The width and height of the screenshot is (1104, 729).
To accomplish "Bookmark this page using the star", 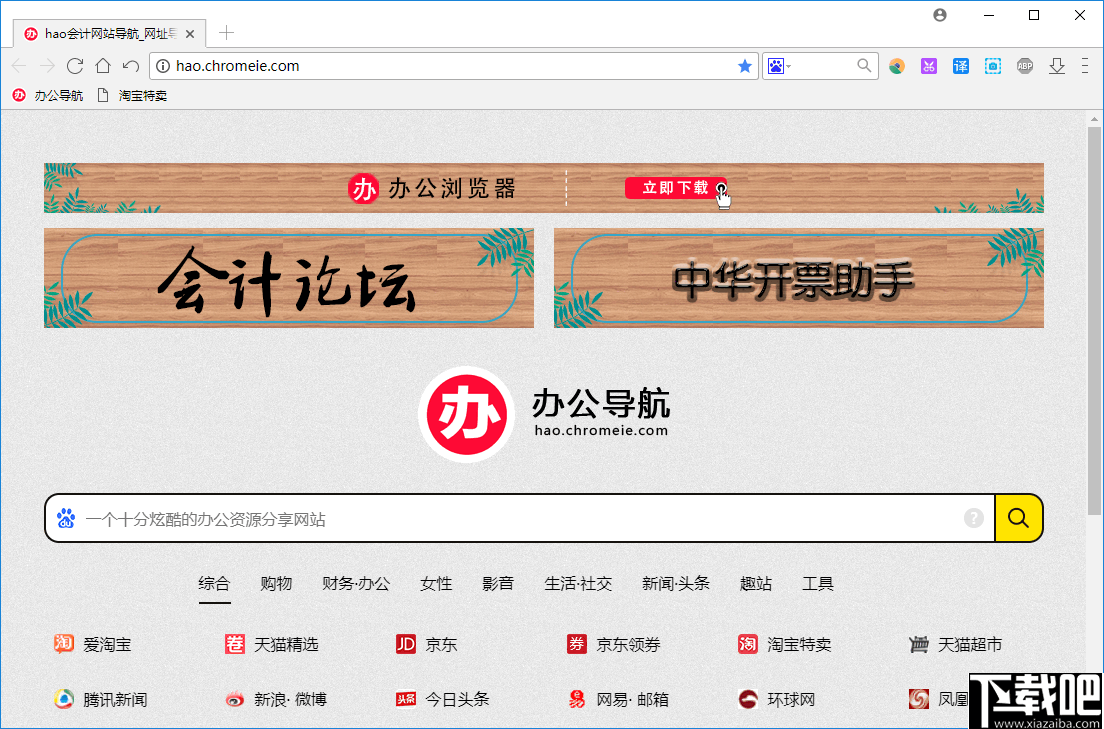I will tap(744, 66).
